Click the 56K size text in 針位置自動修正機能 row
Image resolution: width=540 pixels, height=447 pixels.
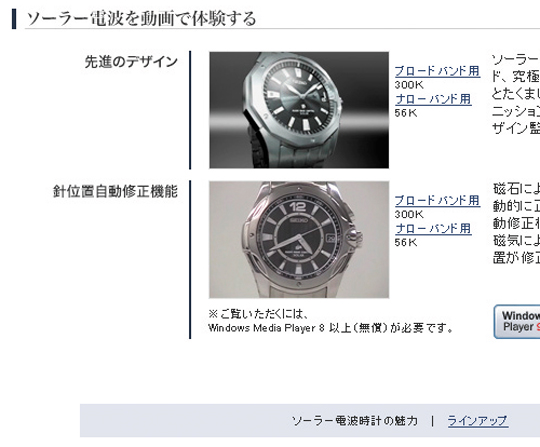click(x=406, y=242)
